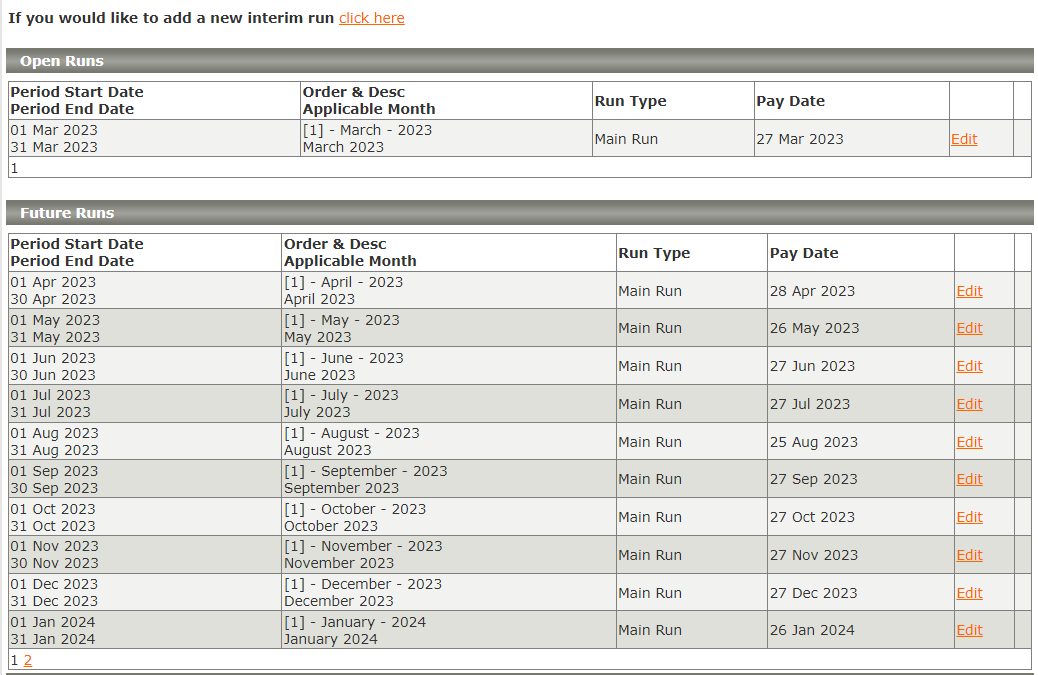The width and height of the screenshot is (1038, 675).
Task: Go to page 2 of Future Runs
Action: [x=28, y=660]
